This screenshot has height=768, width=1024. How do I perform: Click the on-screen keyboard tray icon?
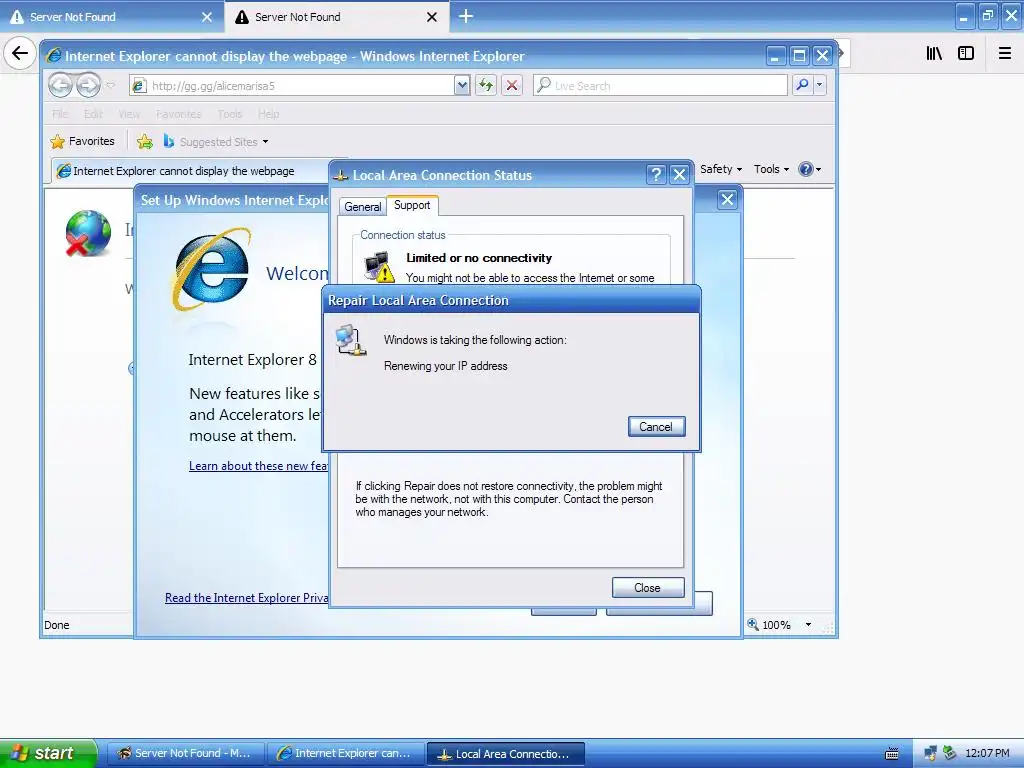pos(891,754)
